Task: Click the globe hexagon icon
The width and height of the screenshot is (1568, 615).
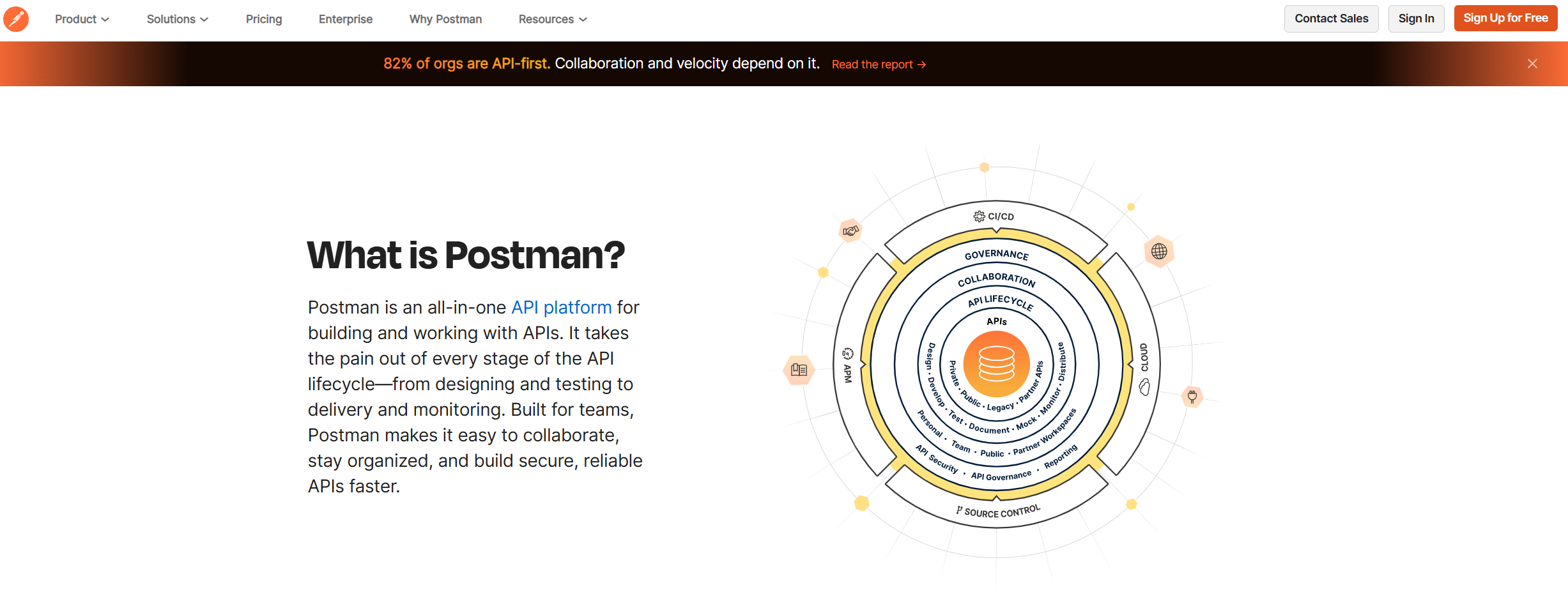Action: coord(1159,252)
